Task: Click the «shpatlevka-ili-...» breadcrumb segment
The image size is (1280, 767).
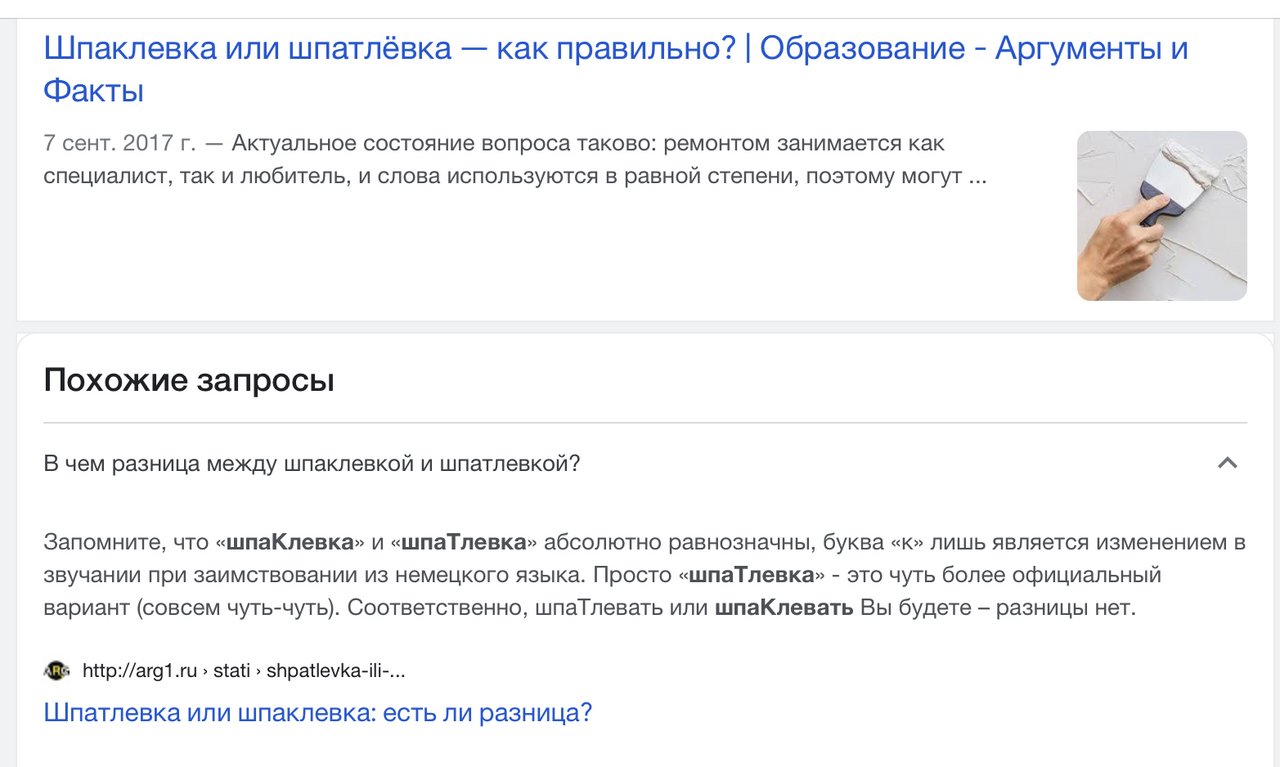Action: pos(335,671)
